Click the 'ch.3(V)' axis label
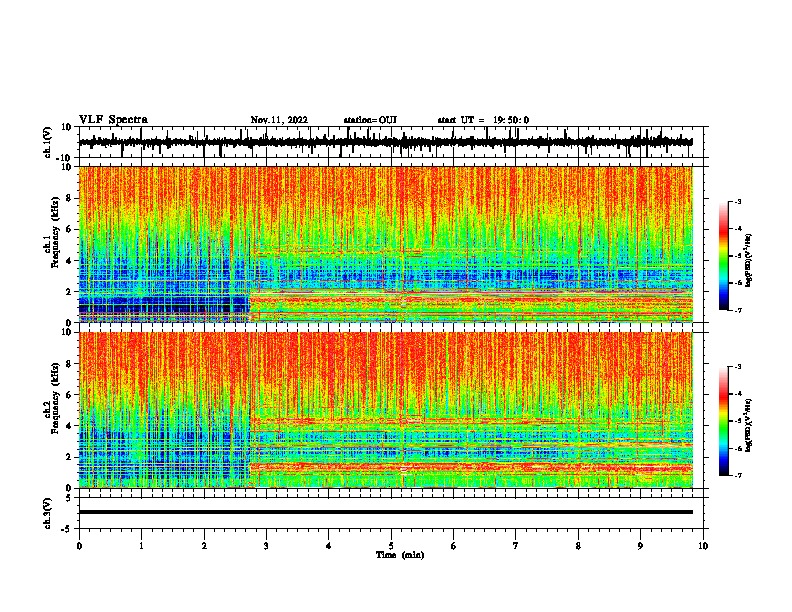The height and width of the screenshot is (612, 792). pyautogui.click(x=47, y=513)
